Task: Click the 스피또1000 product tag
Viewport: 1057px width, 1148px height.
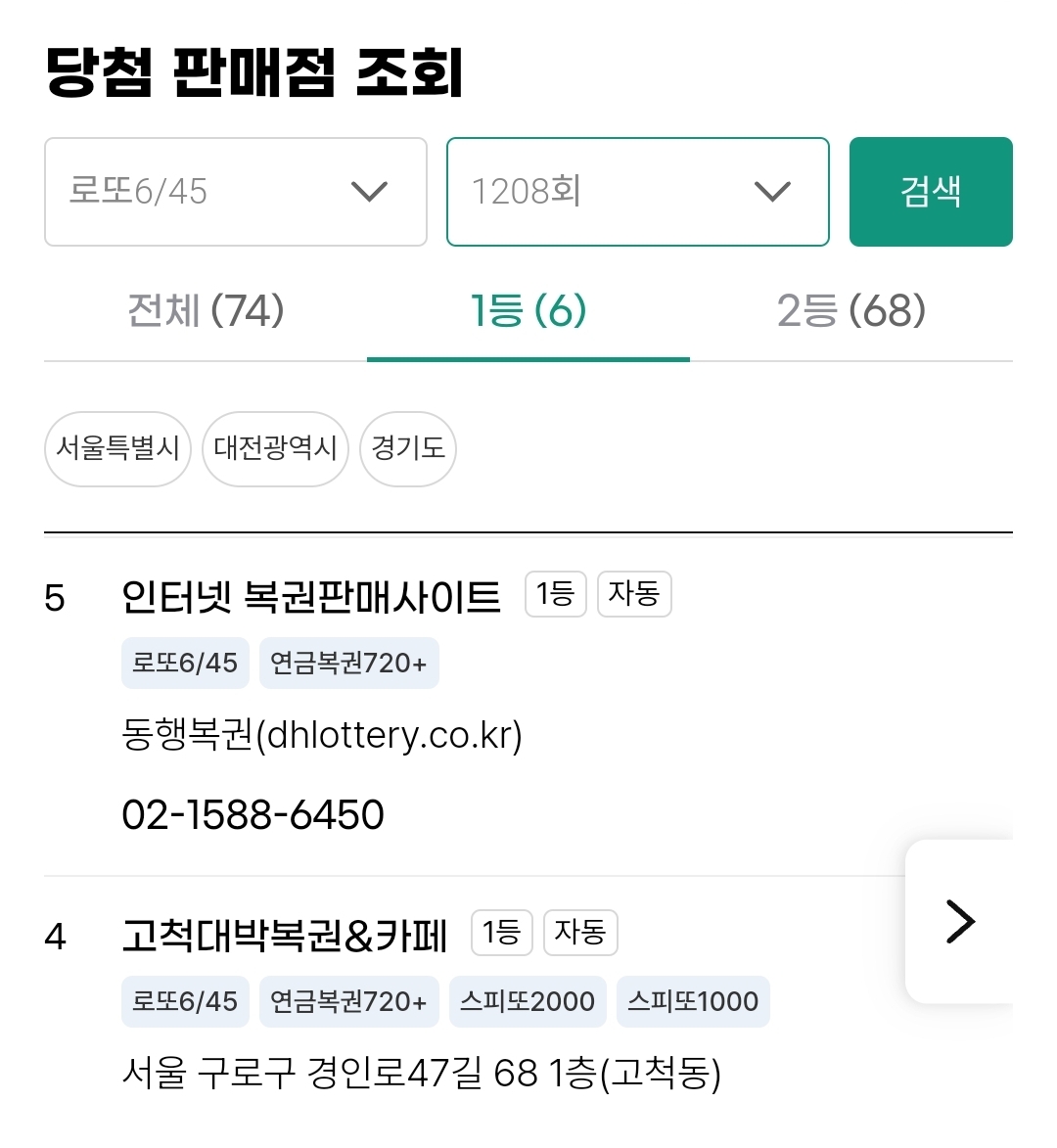Action: 693,1001
